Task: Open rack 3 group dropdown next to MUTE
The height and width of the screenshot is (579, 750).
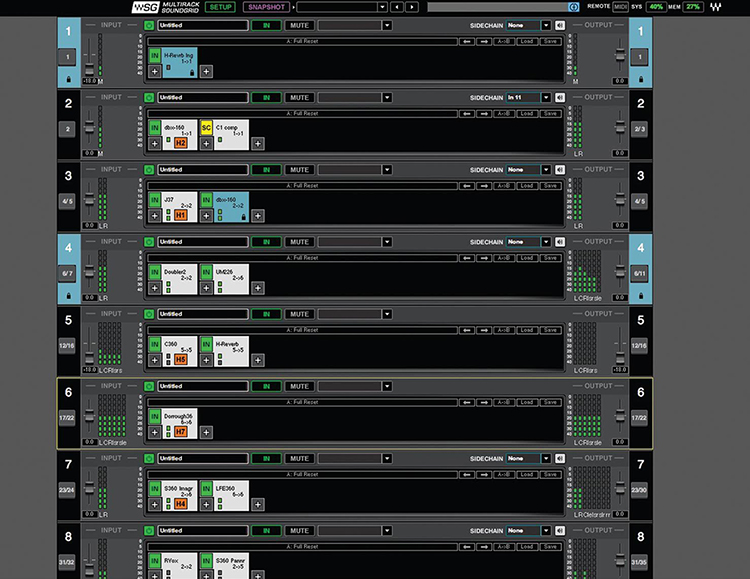Action: click(x=387, y=170)
